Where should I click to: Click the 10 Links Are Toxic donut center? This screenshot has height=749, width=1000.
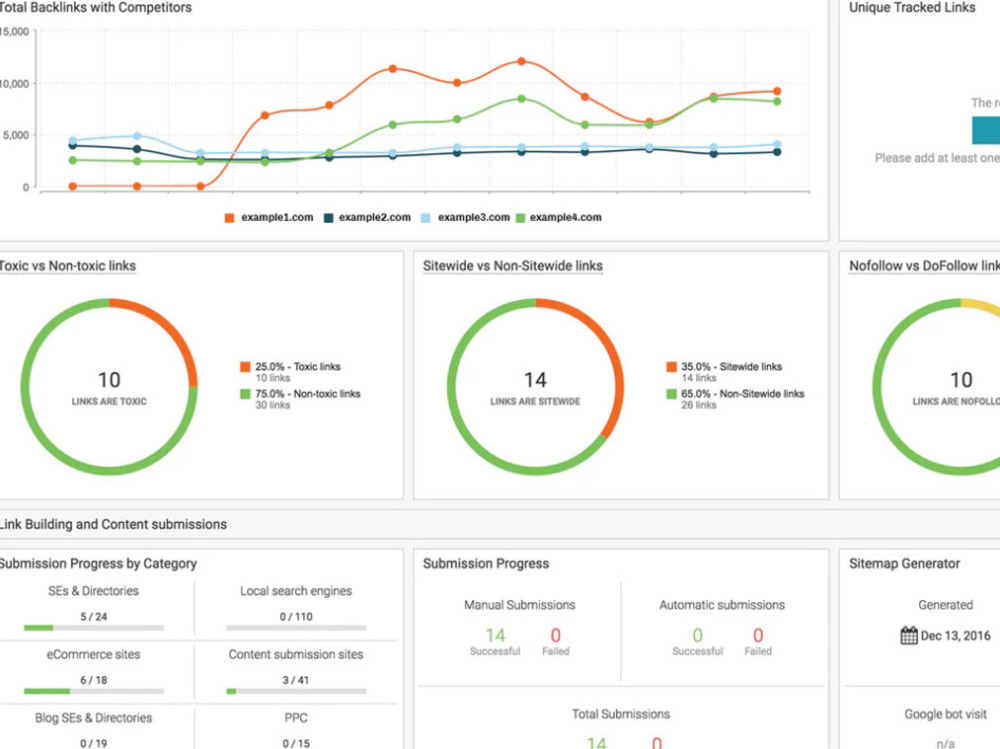[109, 387]
